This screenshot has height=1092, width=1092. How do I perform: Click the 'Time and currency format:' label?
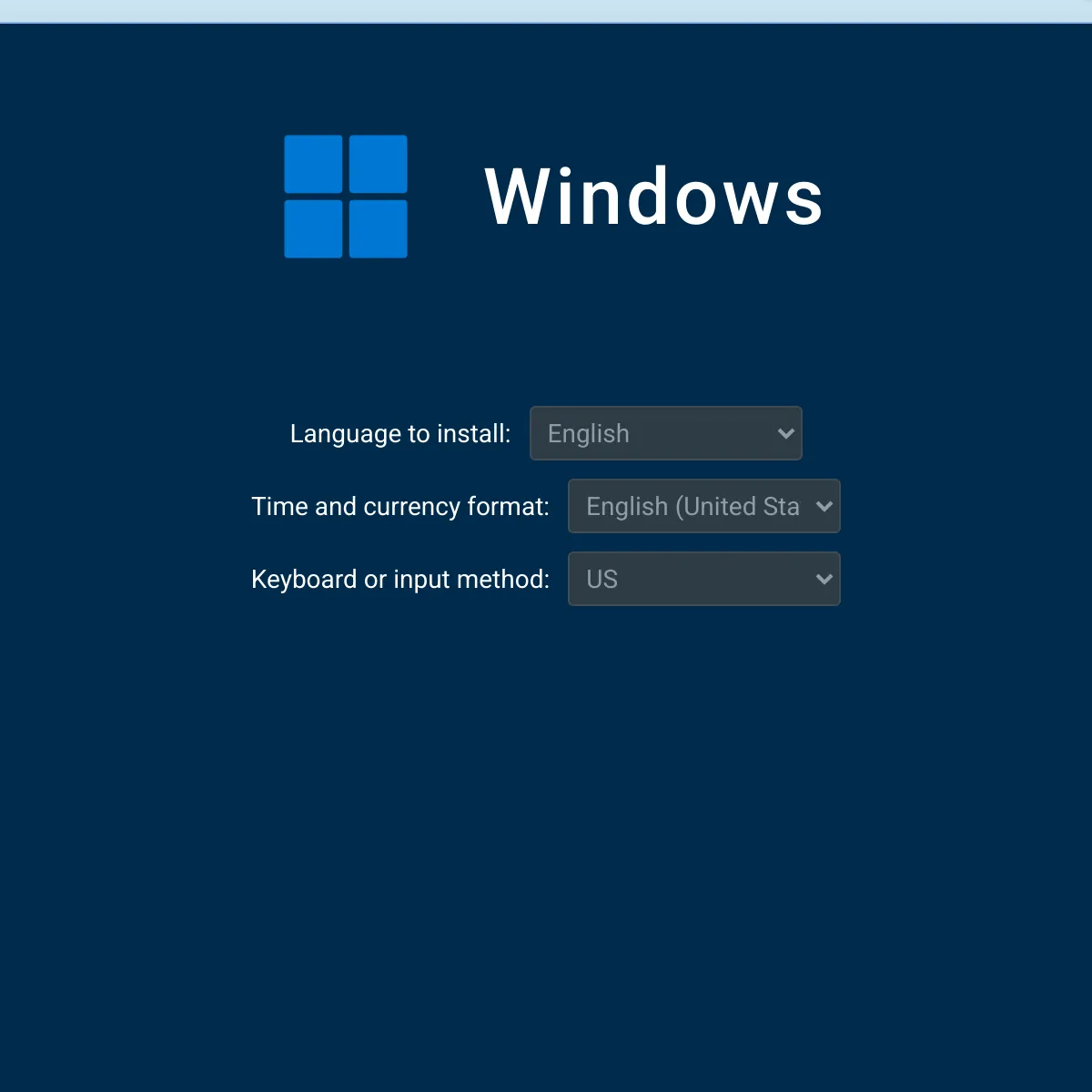click(400, 507)
